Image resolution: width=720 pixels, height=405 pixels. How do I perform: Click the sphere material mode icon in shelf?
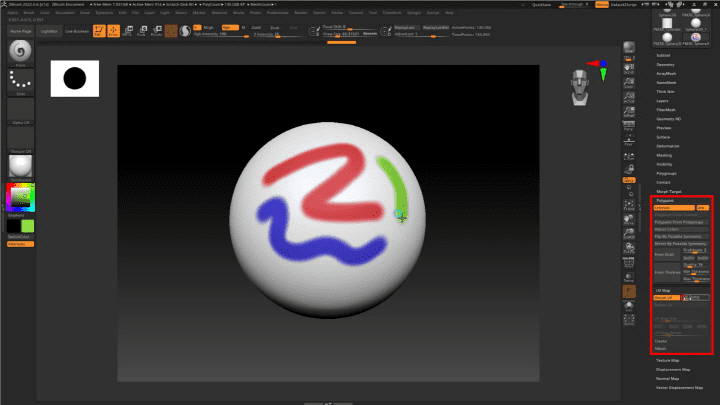pos(185,31)
